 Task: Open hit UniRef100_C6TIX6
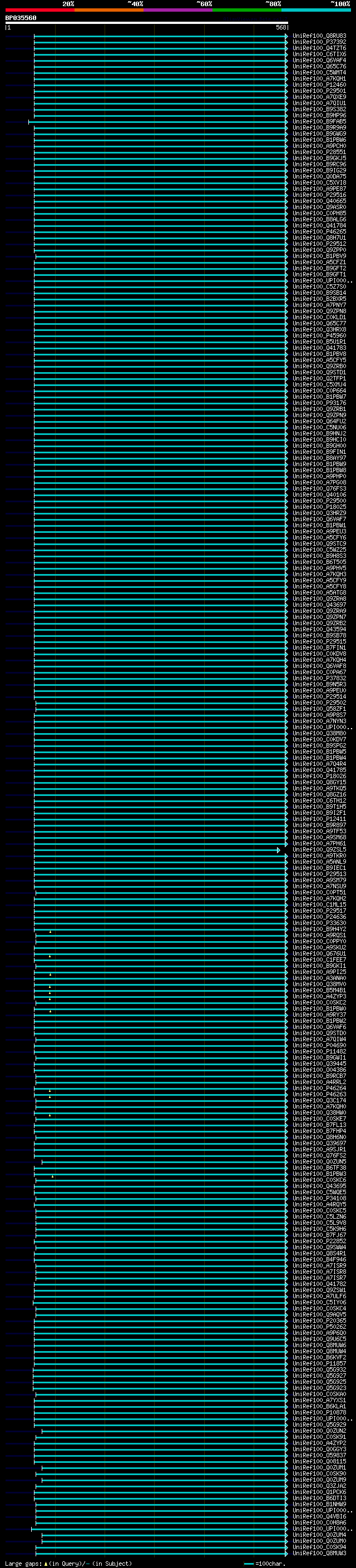(x=319, y=54)
